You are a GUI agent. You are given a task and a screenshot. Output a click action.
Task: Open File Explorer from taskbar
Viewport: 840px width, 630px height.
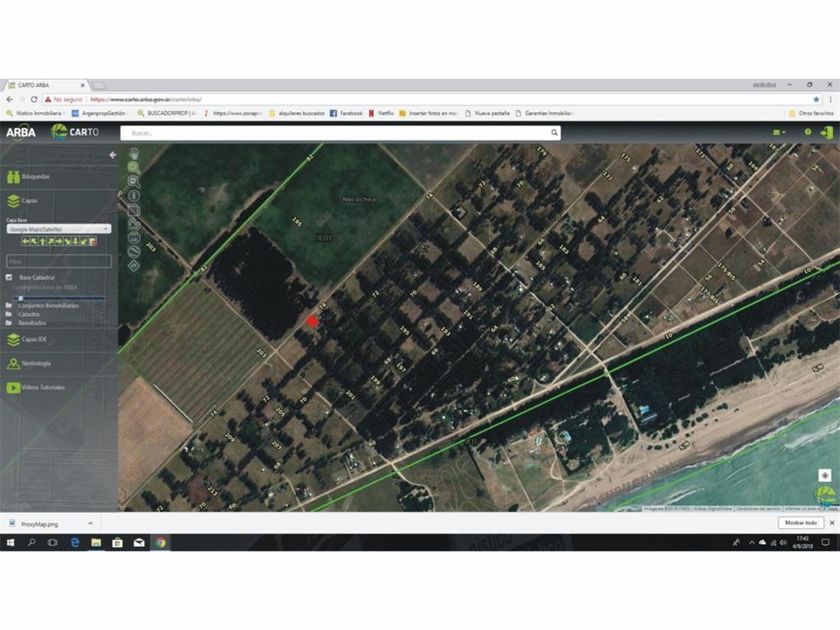pyautogui.click(x=96, y=543)
